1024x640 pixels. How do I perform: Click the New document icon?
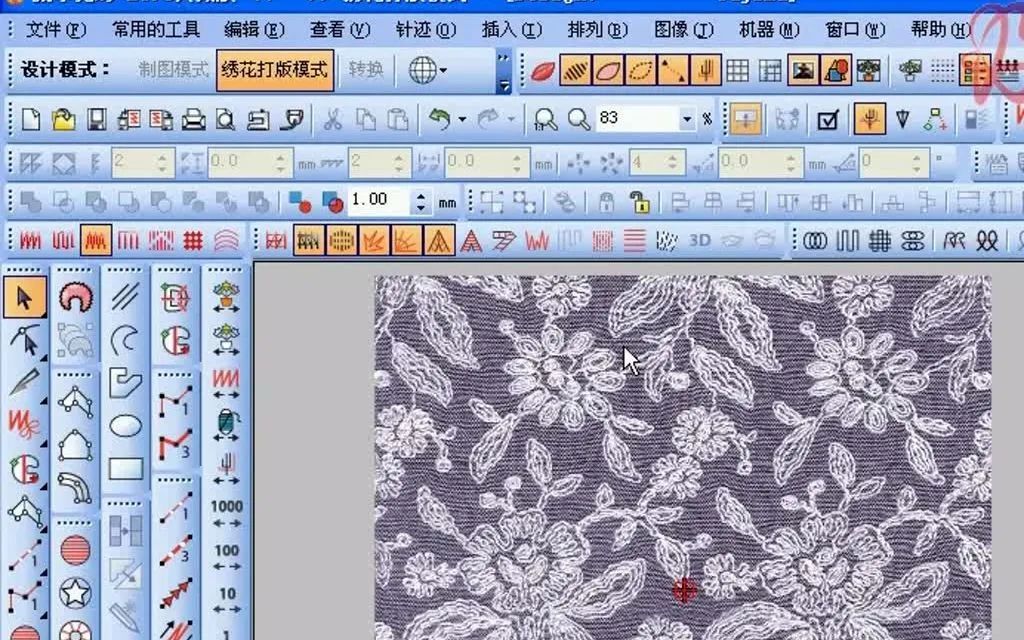[31, 120]
